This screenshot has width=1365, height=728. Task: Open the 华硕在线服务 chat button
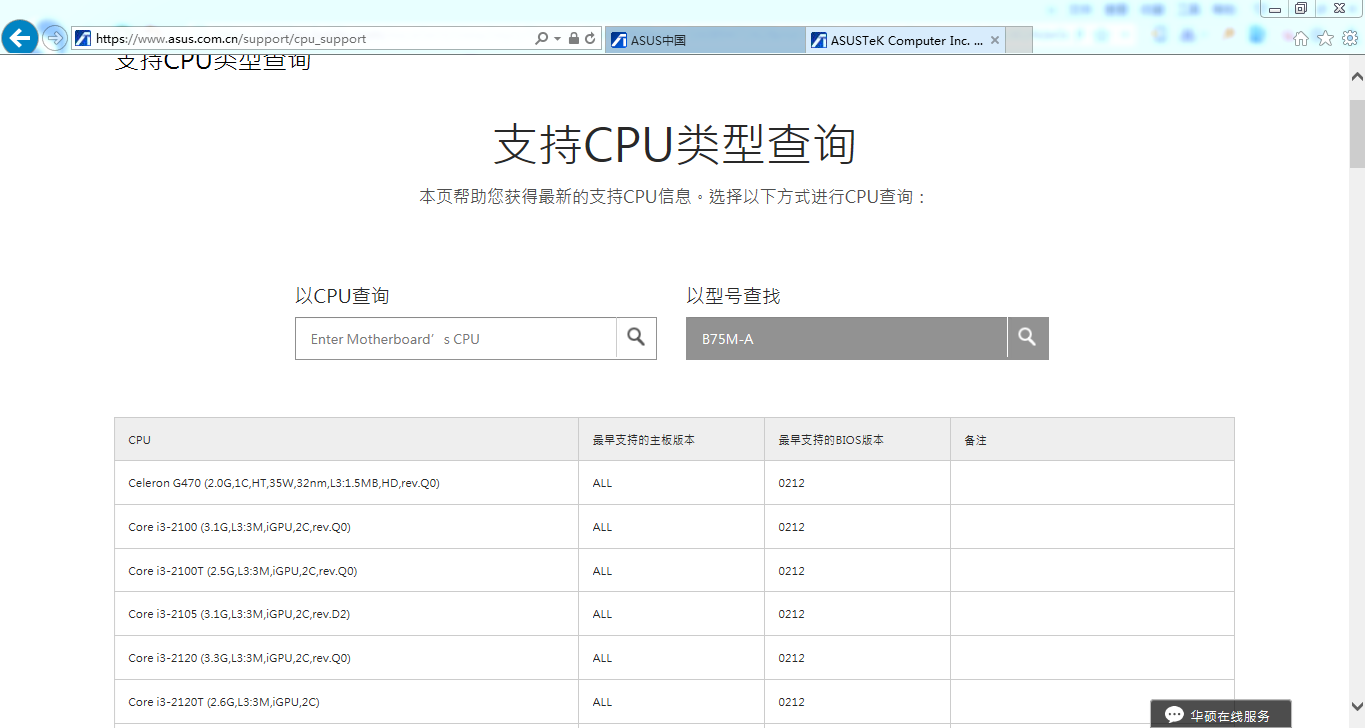click(x=1221, y=715)
